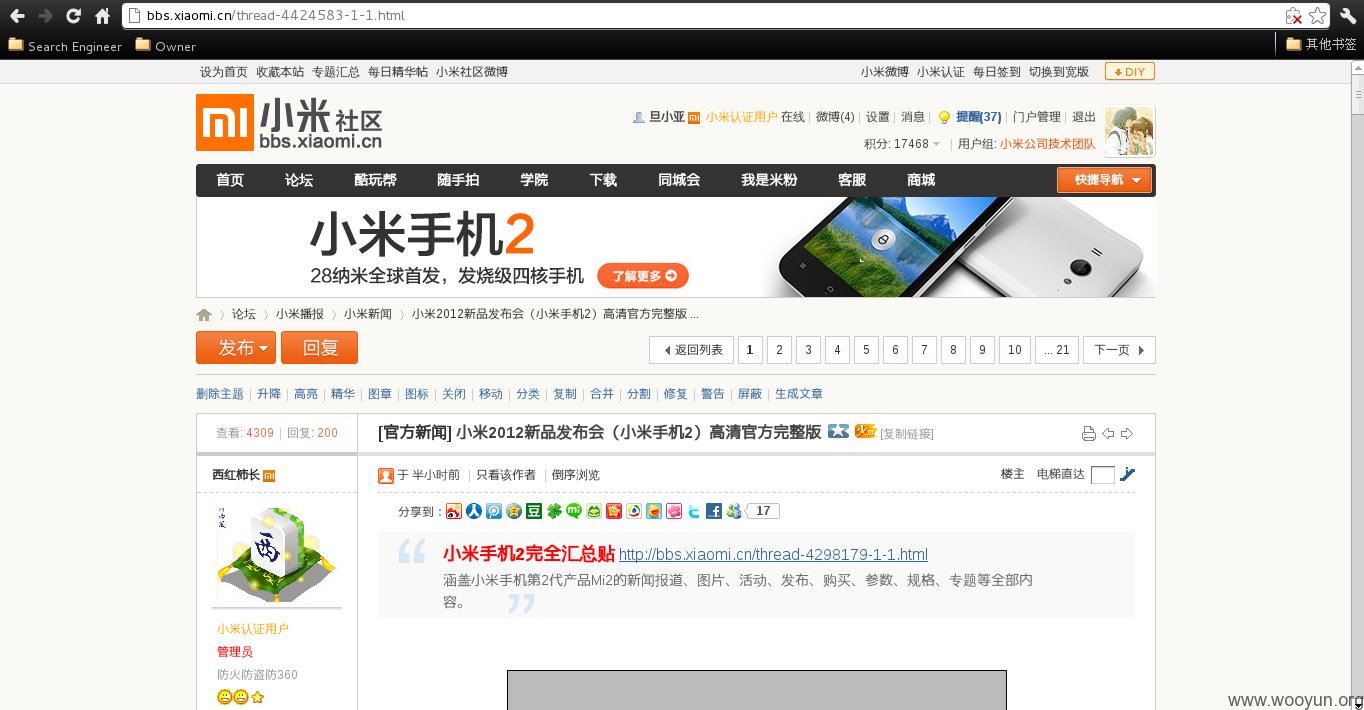
Task: Go to page 2 of the thread
Action: coord(779,349)
